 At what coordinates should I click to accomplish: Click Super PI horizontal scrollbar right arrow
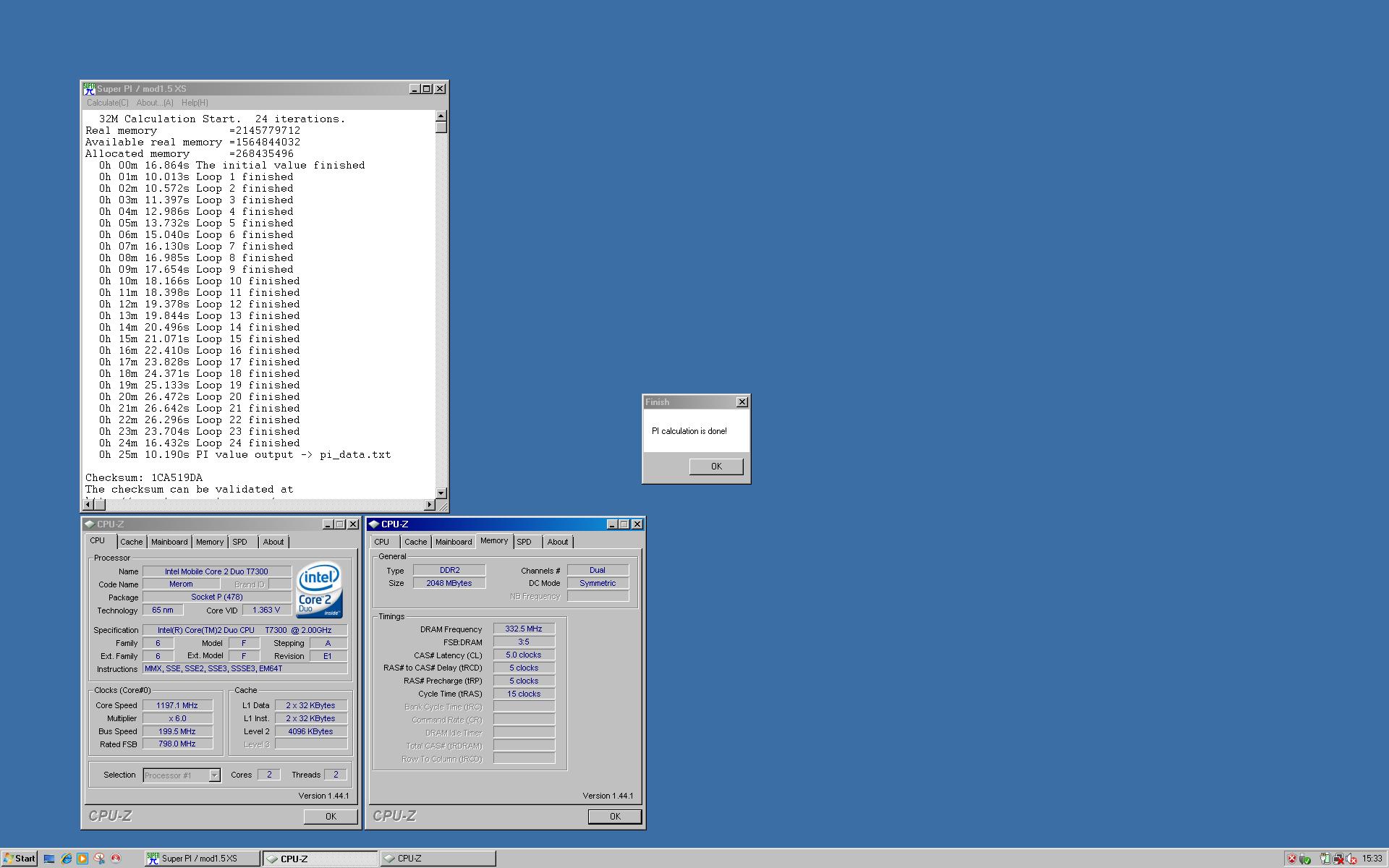[x=430, y=504]
